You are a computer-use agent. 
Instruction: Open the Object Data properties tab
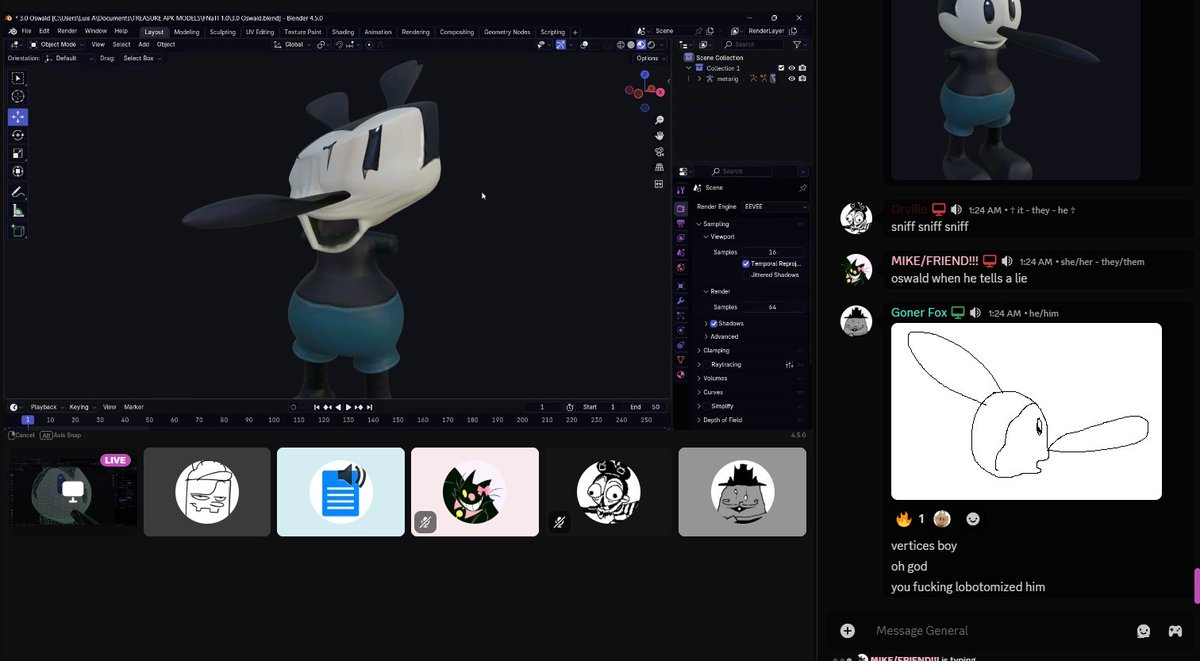(x=680, y=359)
